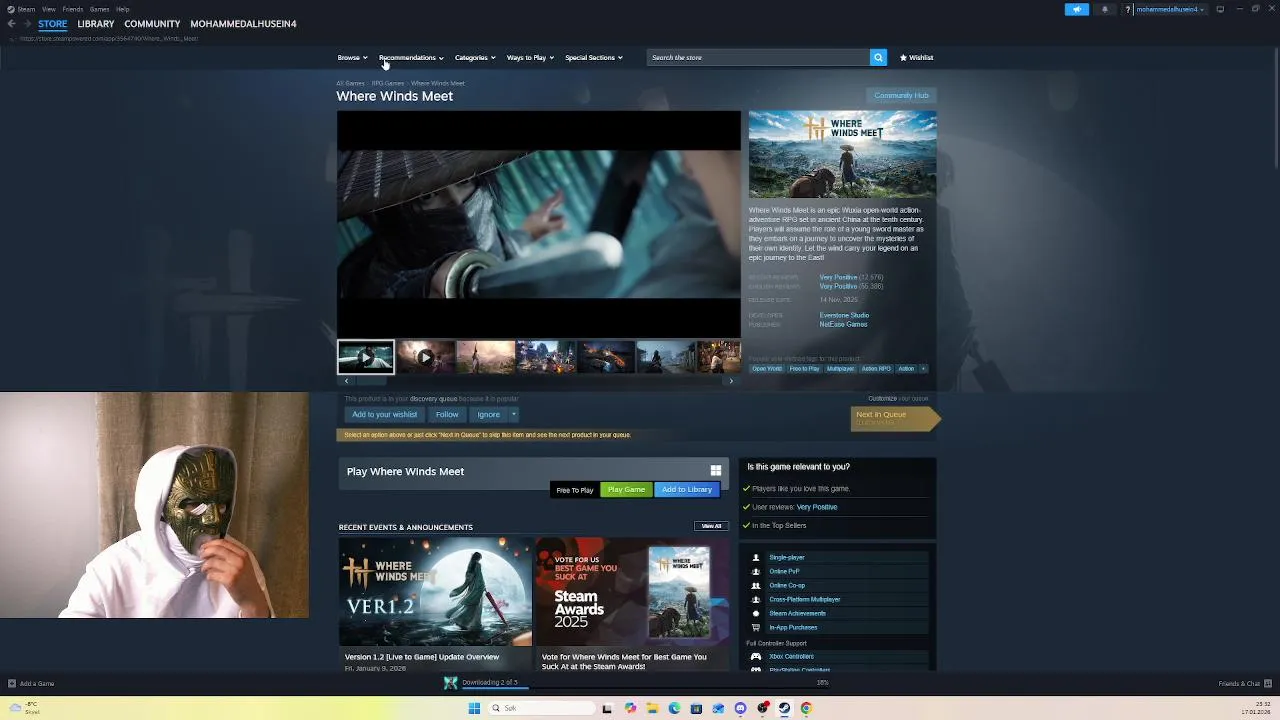Screen dimensions: 1280x720
Task: Expand the Special Sections dropdown
Action: [594, 57]
